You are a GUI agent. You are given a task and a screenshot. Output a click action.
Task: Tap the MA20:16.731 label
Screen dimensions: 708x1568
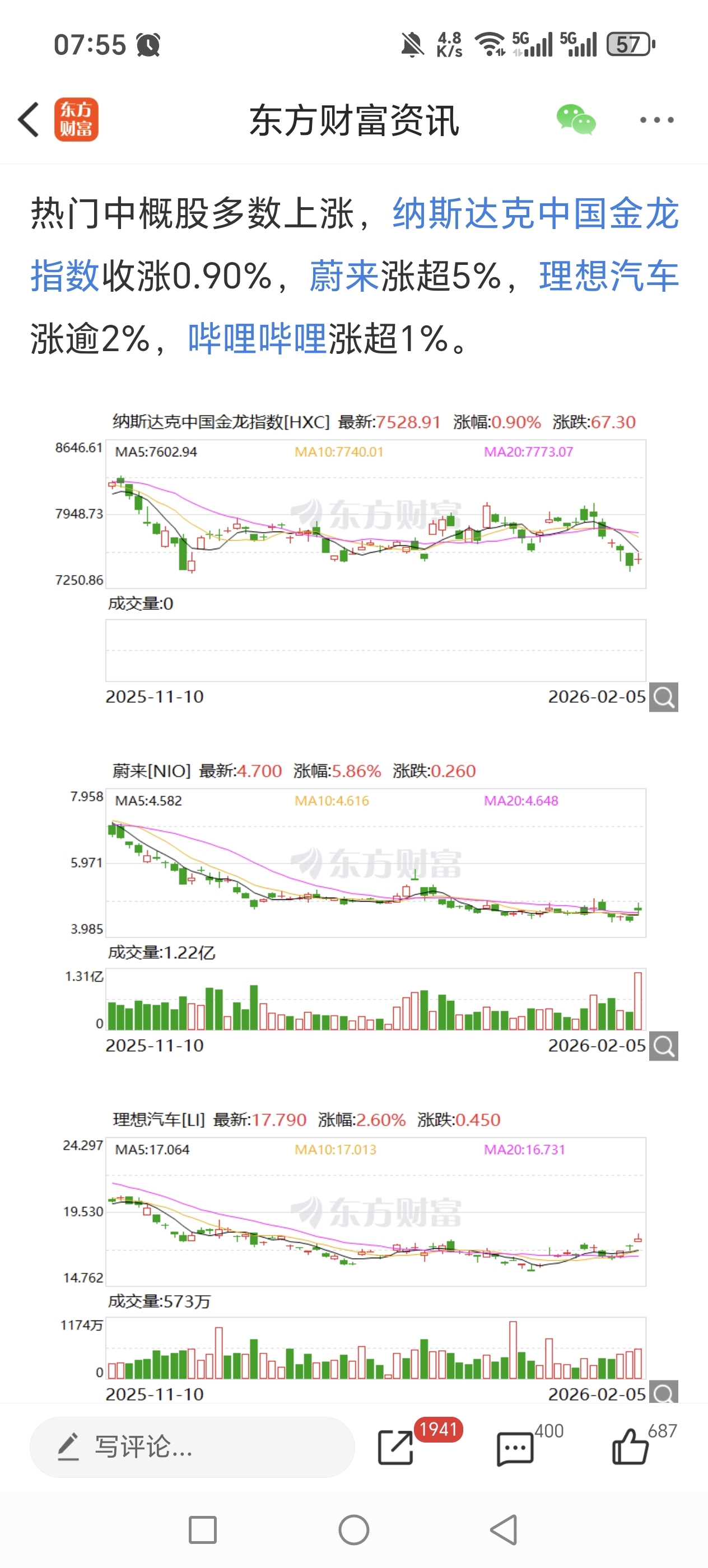click(524, 1149)
